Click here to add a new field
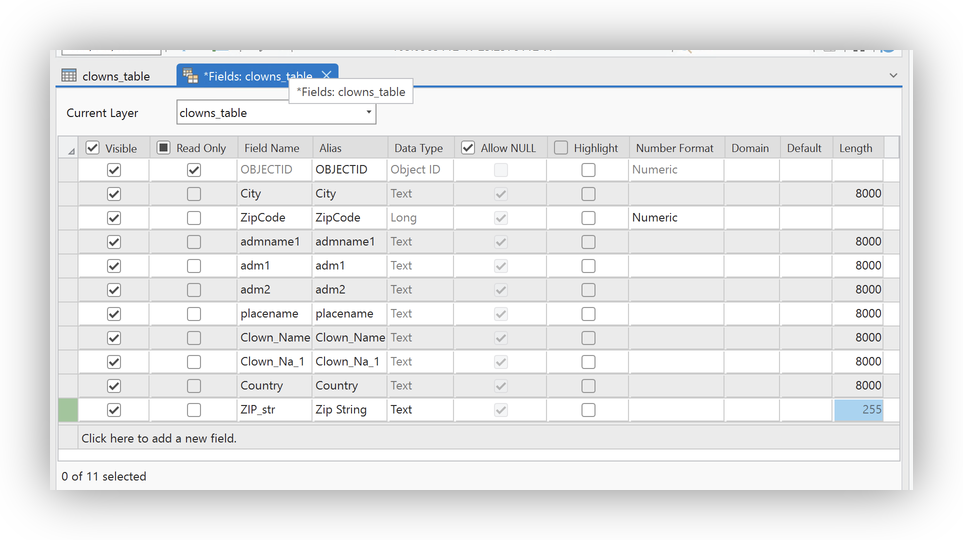Screen dimensions: 963x540 pyautogui.click(x=159, y=438)
